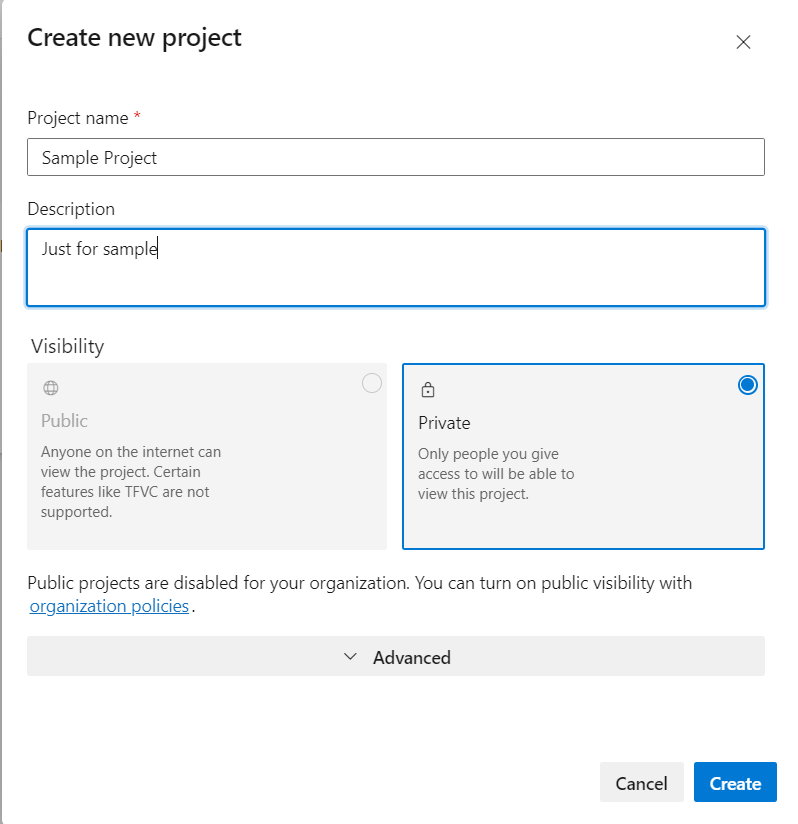Click the Description field label
This screenshot has width=798, height=824.
tap(71, 209)
